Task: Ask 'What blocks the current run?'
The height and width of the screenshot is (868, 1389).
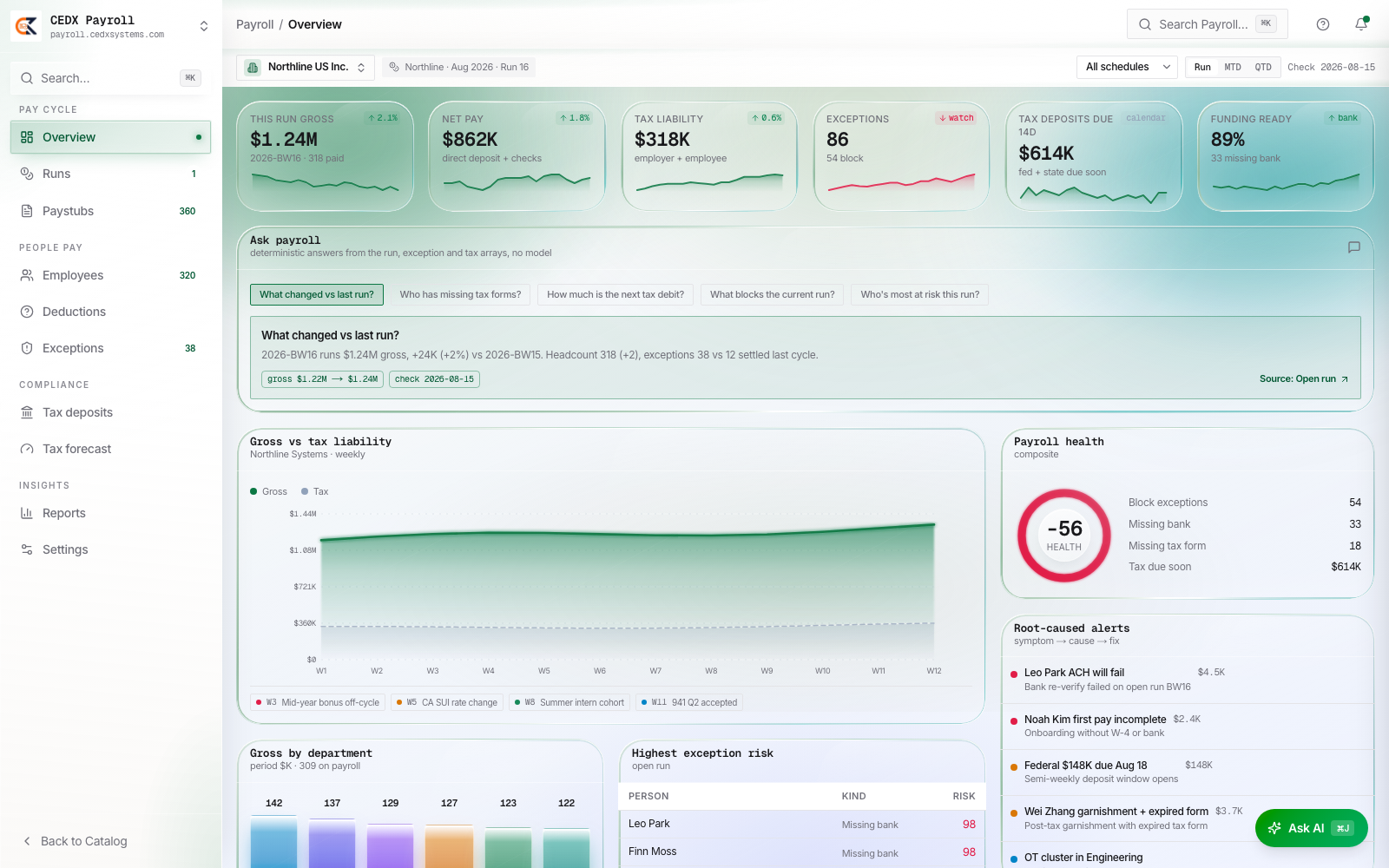Action: 772,294
